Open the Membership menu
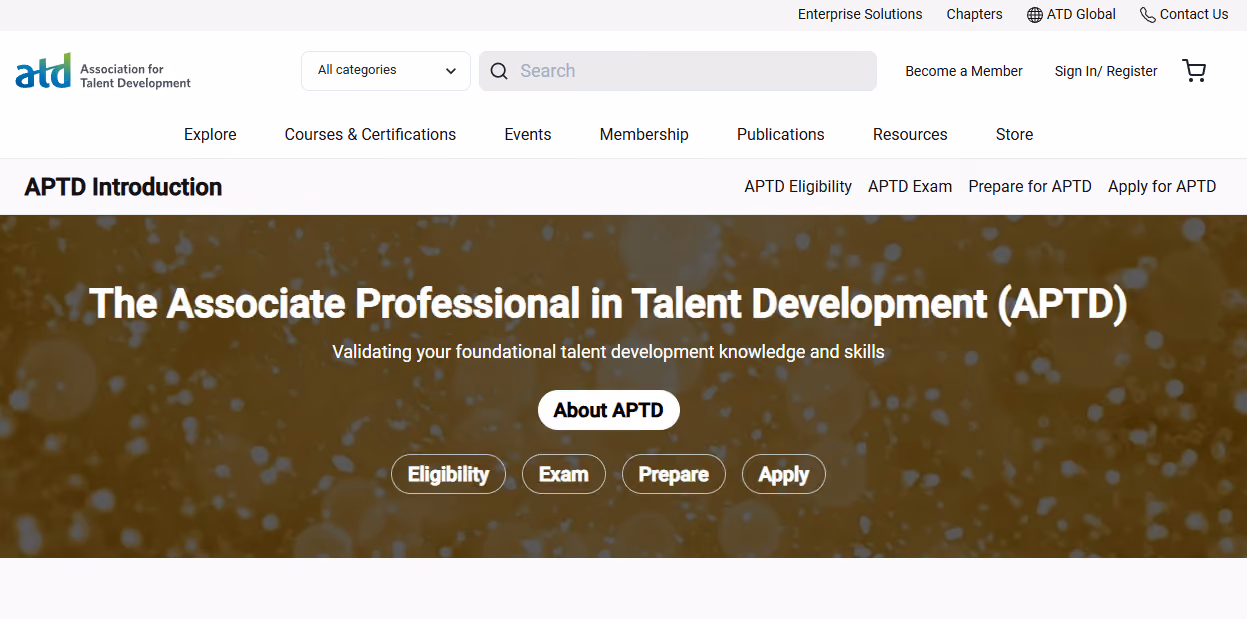 (x=644, y=134)
